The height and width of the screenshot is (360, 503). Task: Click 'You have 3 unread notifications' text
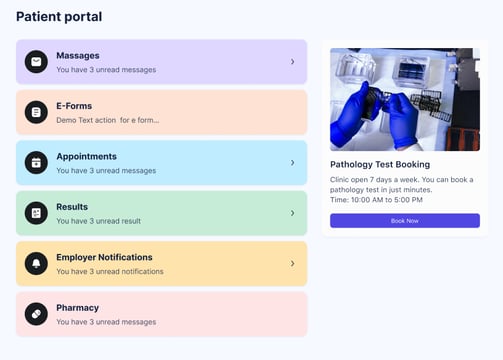pos(110,271)
